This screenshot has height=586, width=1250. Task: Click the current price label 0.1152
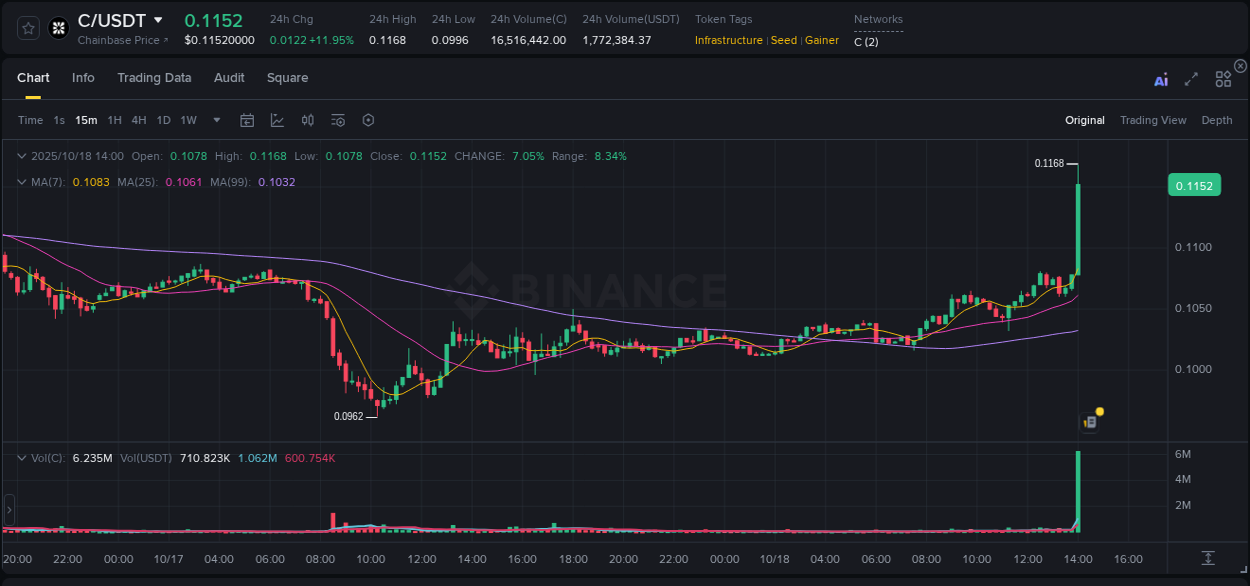(1194, 185)
